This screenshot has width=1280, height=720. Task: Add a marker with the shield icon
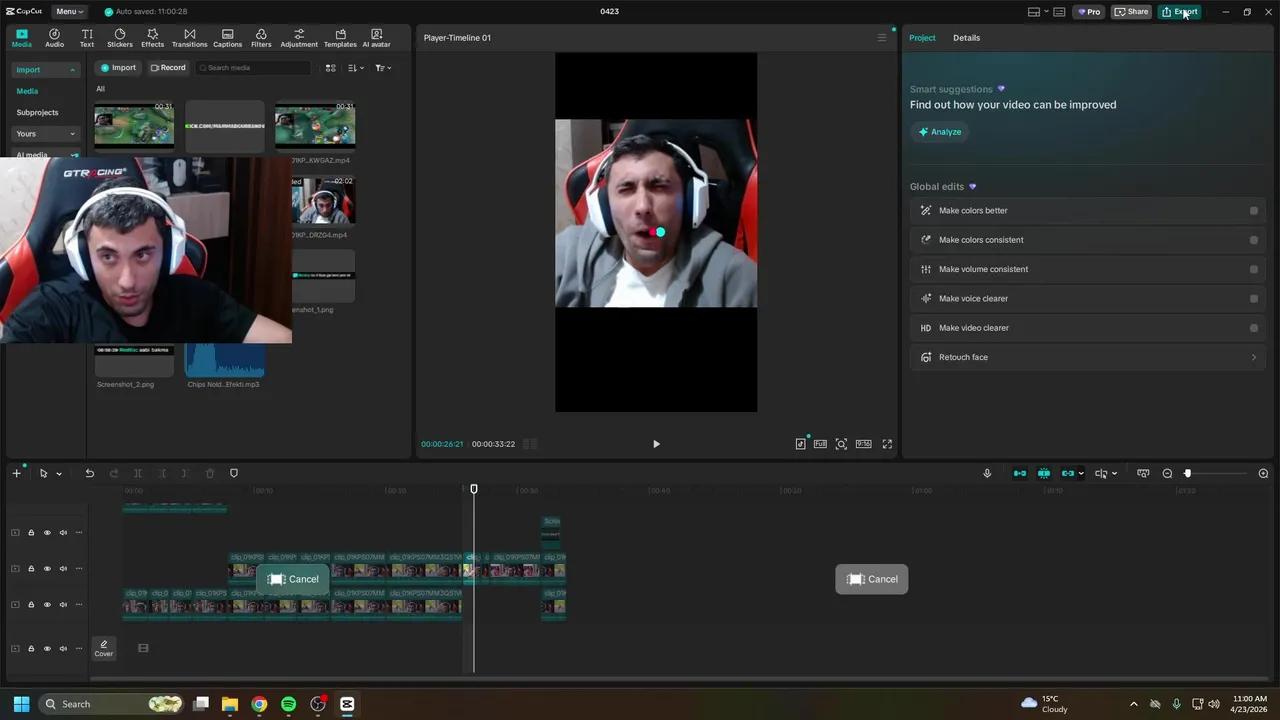pos(234,473)
